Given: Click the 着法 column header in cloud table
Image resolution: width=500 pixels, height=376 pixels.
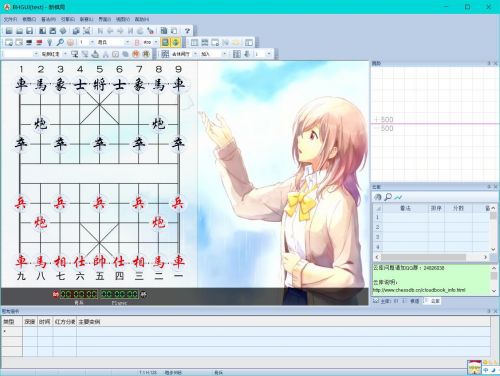Looking at the screenshot, I should pyautogui.click(x=405, y=208).
